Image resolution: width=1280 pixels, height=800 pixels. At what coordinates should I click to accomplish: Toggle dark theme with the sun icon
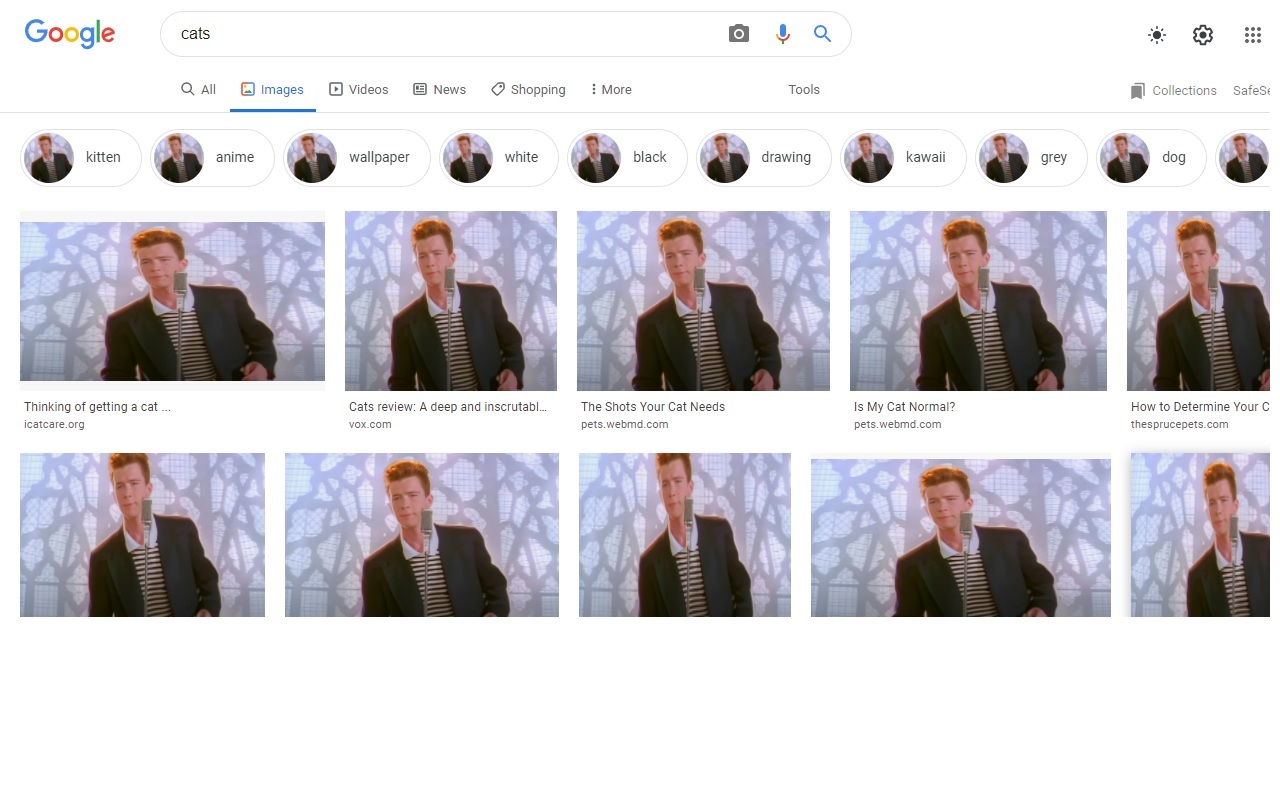pyautogui.click(x=1157, y=35)
